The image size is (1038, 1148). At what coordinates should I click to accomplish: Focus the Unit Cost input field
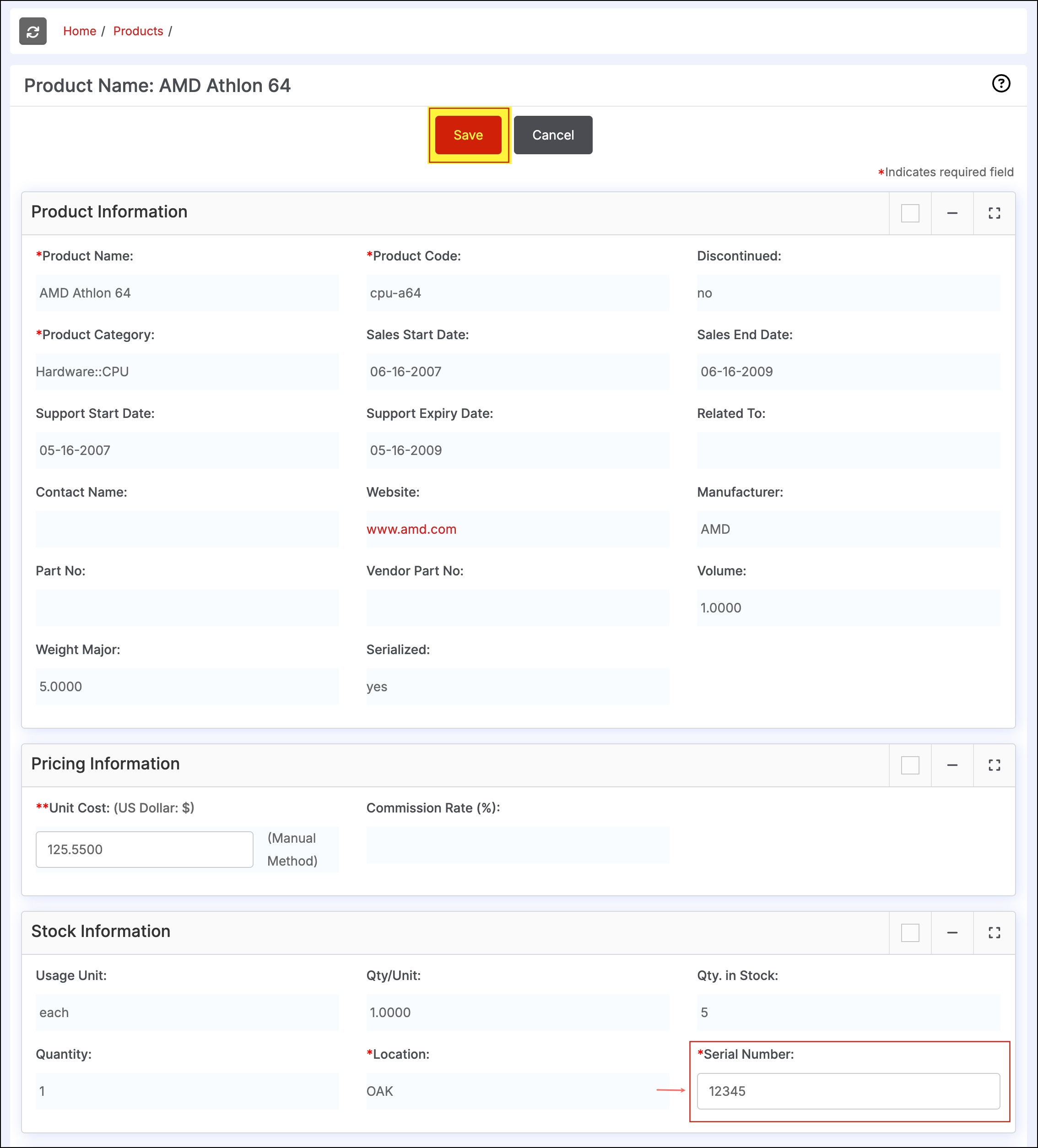coord(145,849)
